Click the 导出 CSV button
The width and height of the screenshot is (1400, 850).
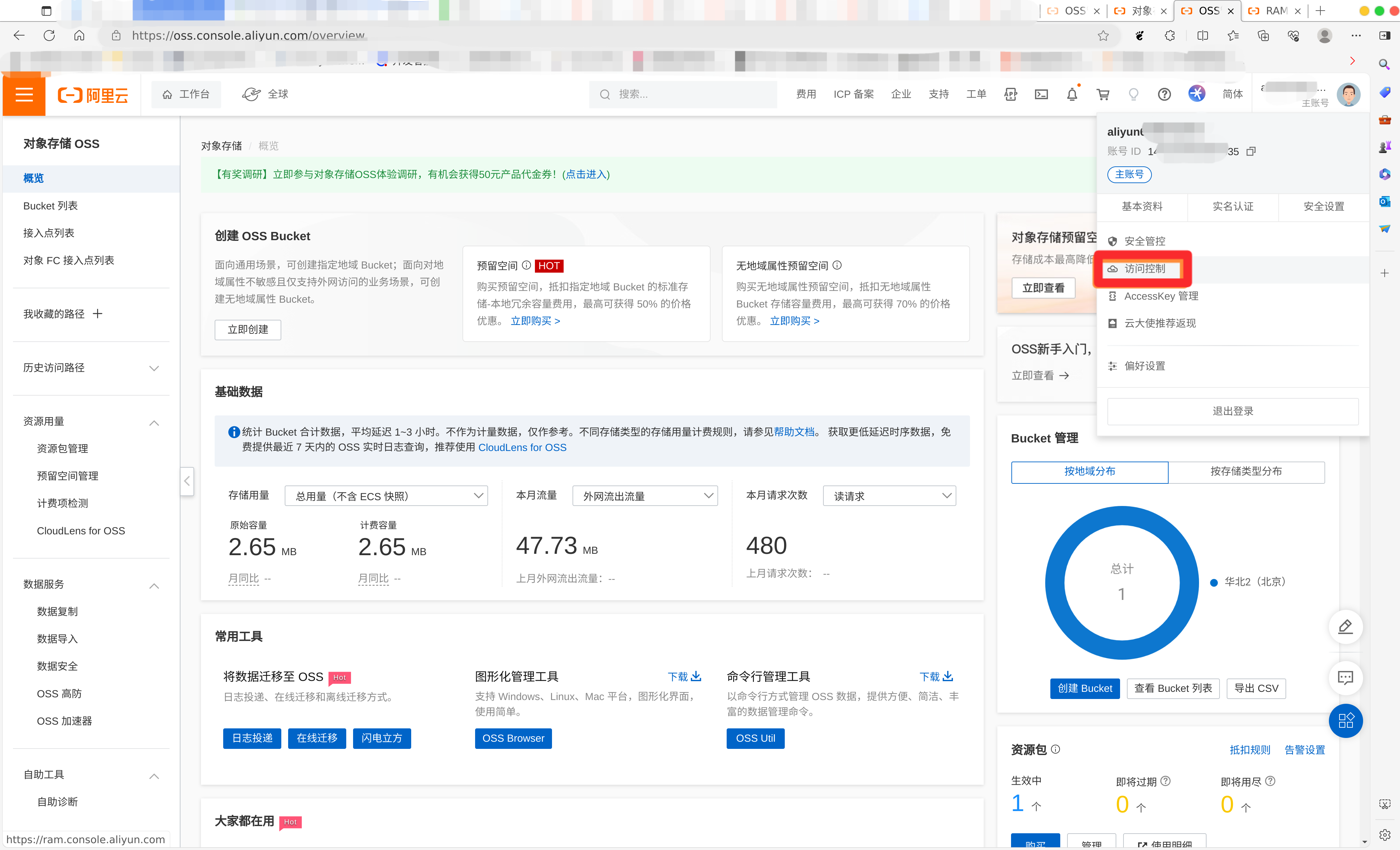point(1256,688)
